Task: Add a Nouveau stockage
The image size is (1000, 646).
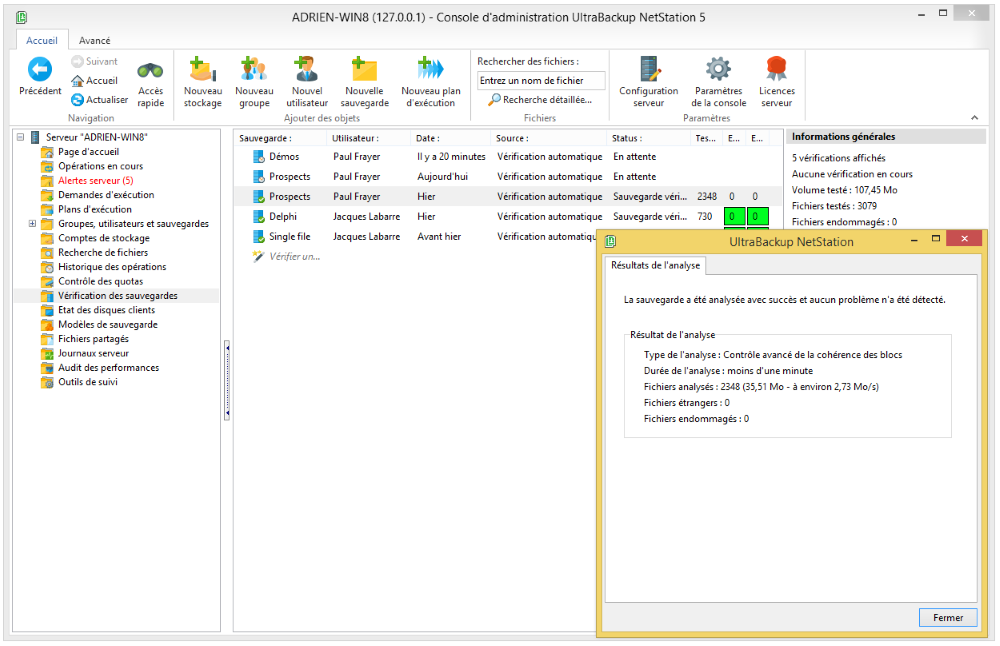Action: point(203,82)
